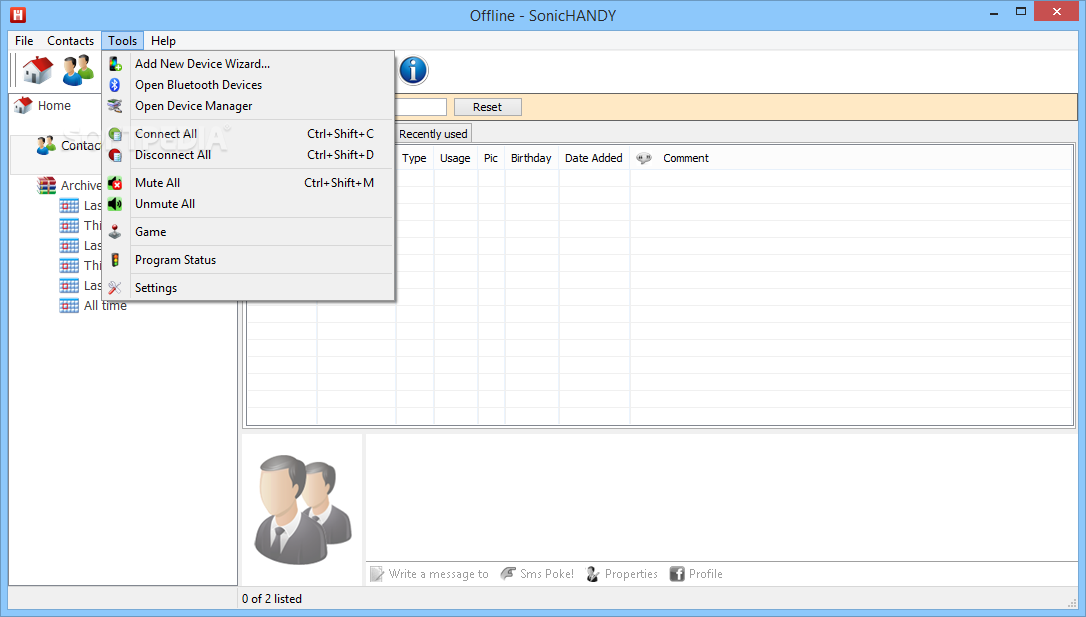The height and width of the screenshot is (617, 1086).
Task: Click the All time calendar icon
Action: coord(69,305)
